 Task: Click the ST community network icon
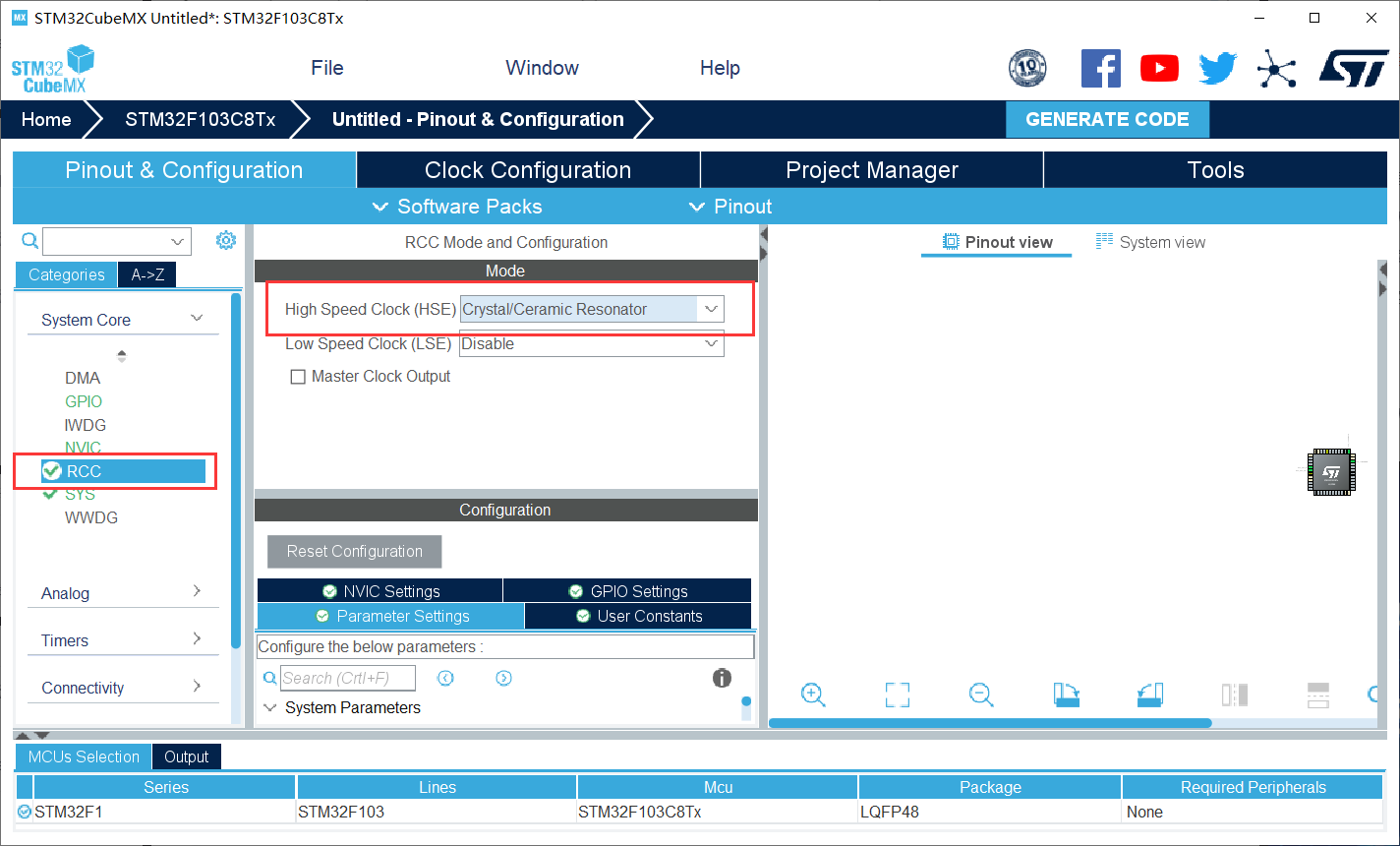pos(1276,69)
